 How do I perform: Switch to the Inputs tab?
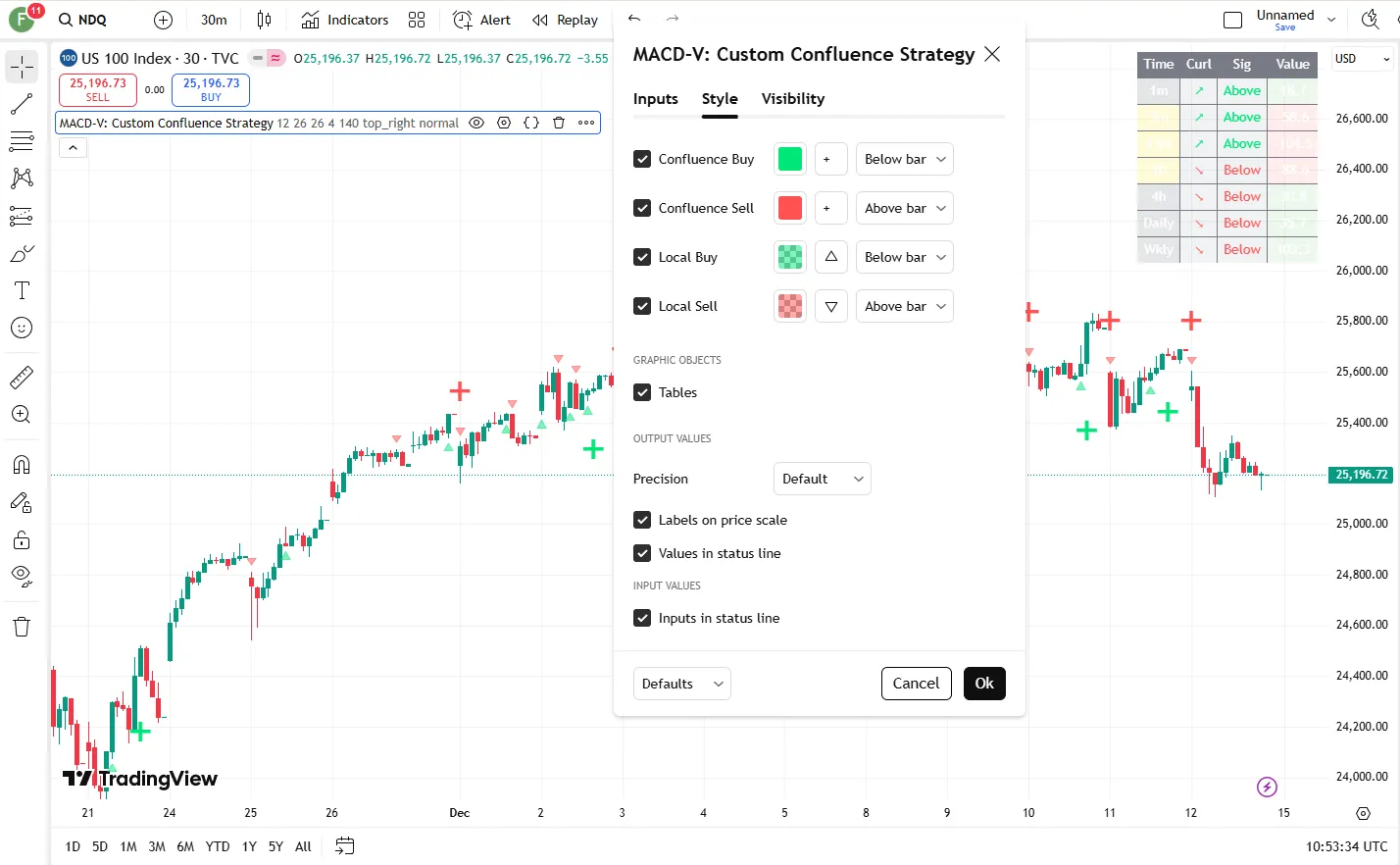click(655, 99)
